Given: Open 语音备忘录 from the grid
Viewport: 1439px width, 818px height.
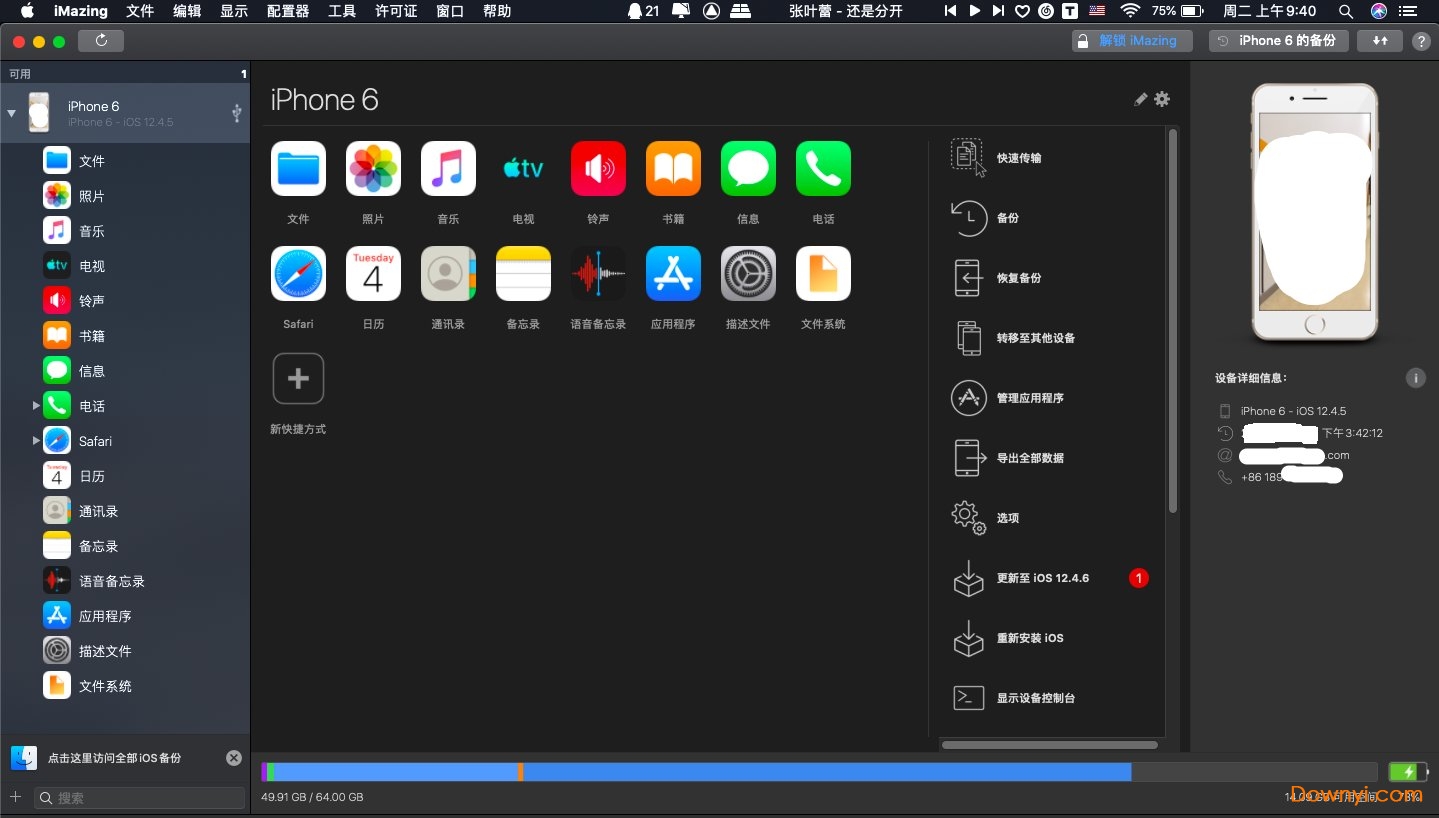Looking at the screenshot, I should tap(598, 274).
